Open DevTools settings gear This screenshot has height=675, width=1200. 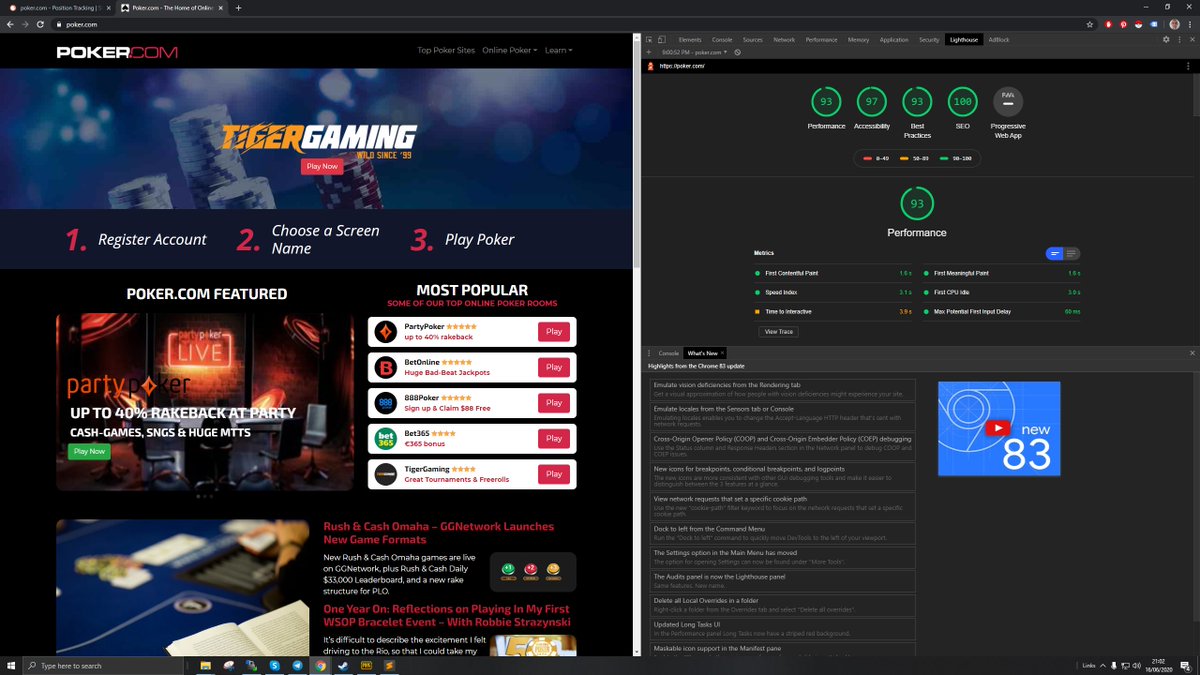click(1166, 39)
